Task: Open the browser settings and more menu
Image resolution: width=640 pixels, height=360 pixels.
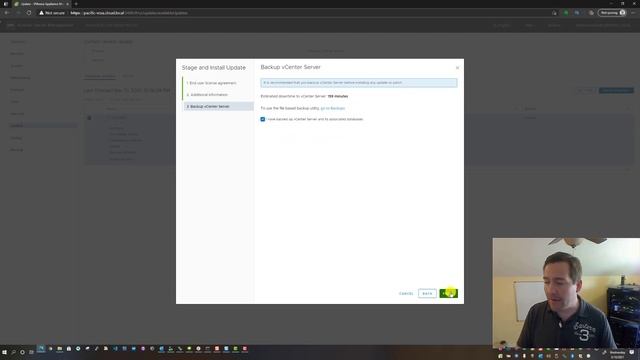Action: click(633, 13)
